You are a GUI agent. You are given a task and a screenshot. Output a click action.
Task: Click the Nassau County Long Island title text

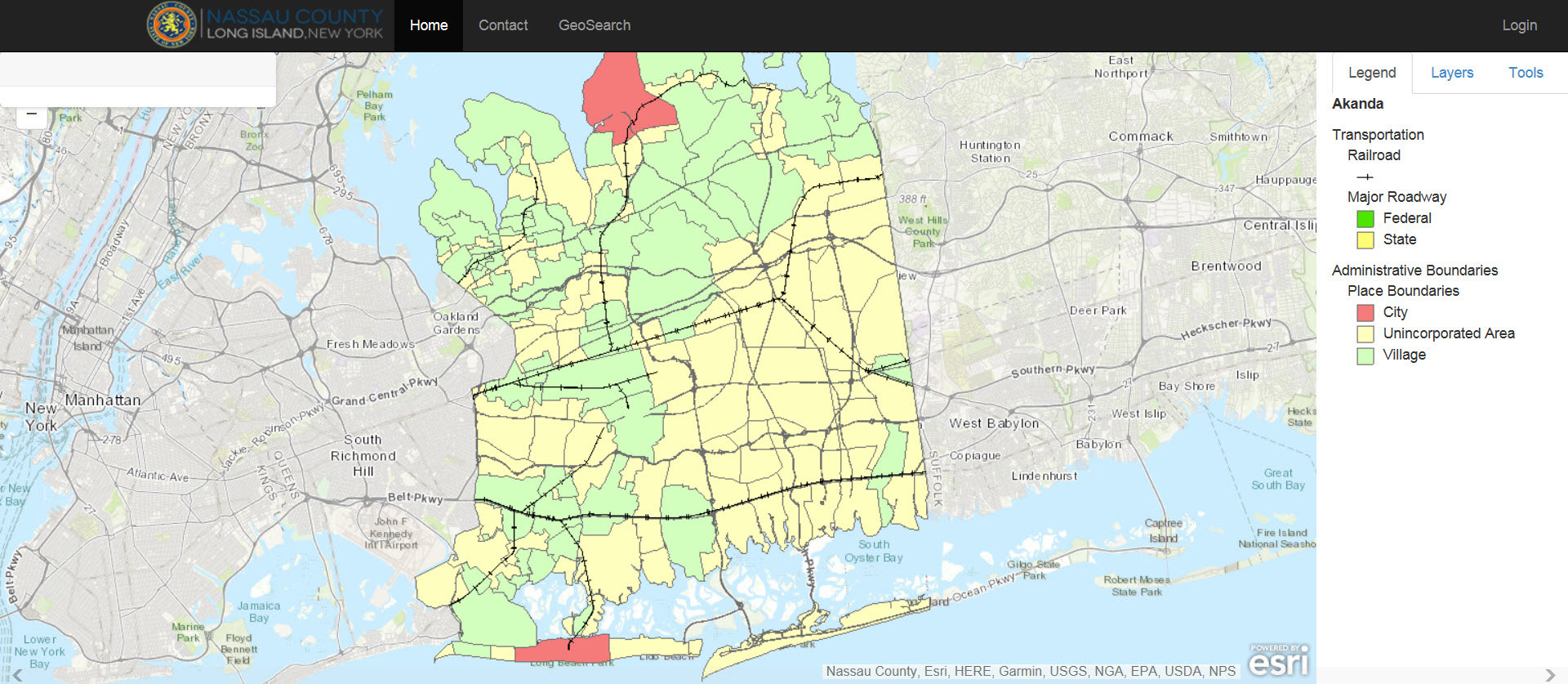click(x=294, y=25)
